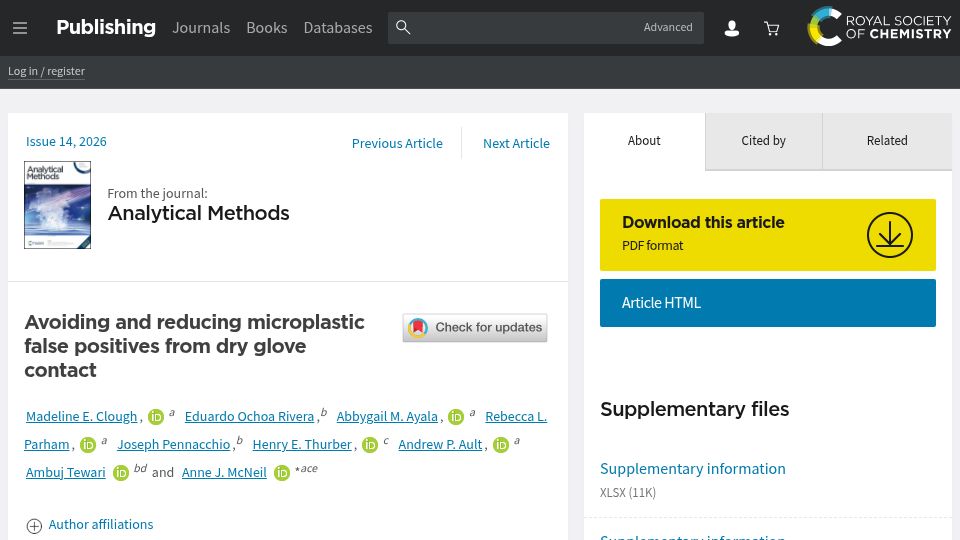Click the plus icon beside Author affiliations
The width and height of the screenshot is (960, 540).
click(x=34, y=526)
